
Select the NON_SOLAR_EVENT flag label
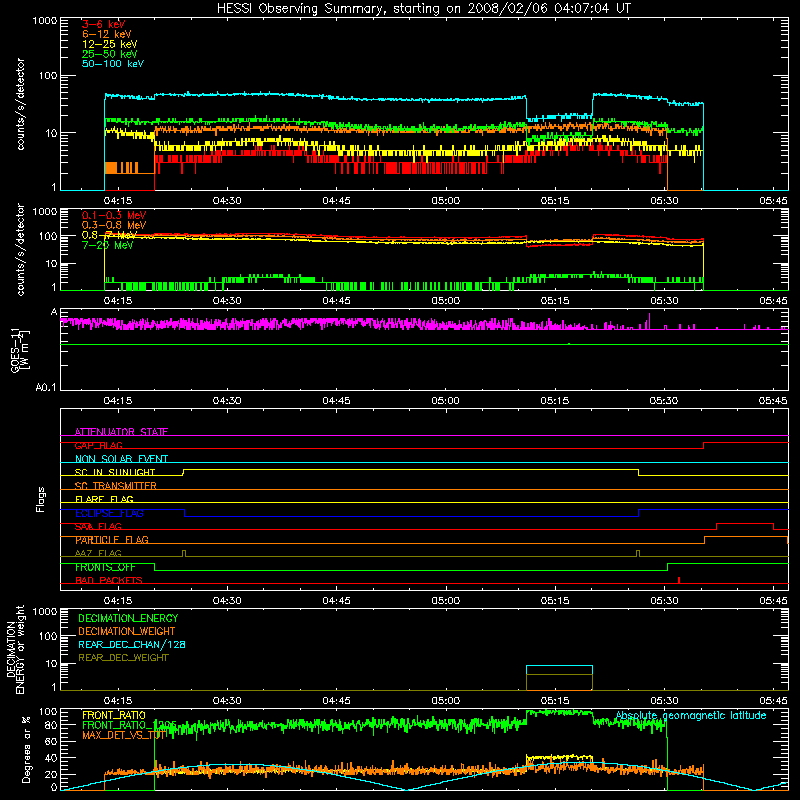(121, 459)
